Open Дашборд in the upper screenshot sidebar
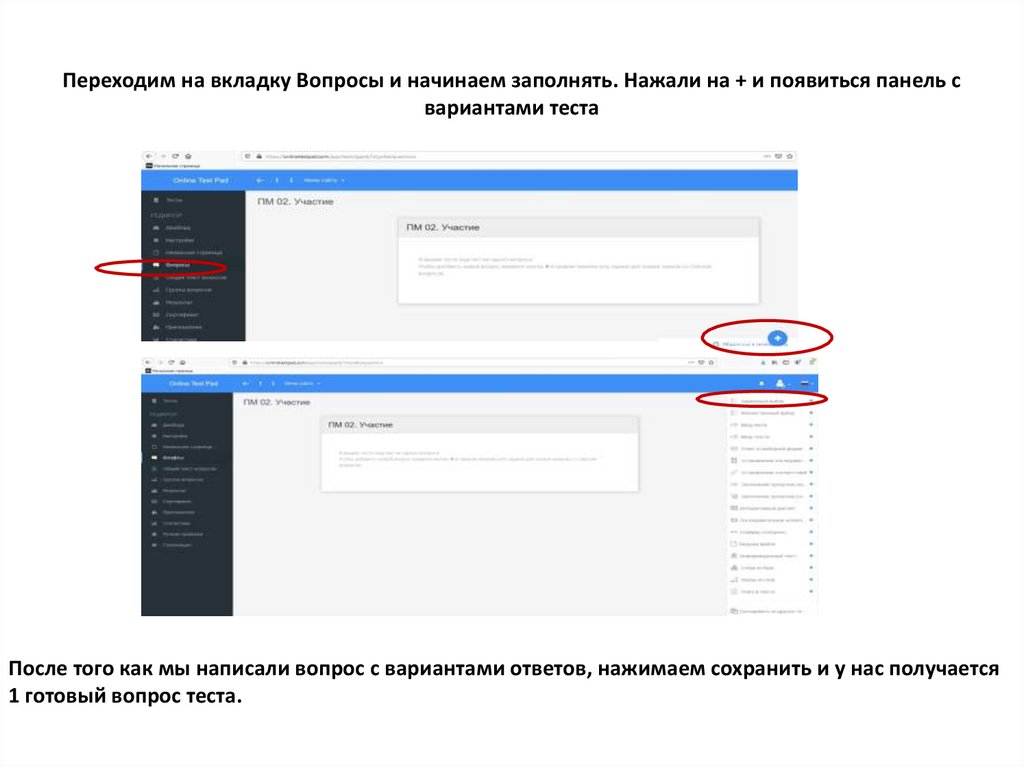This screenshot has width=1024, height=767. pos(171,227)
